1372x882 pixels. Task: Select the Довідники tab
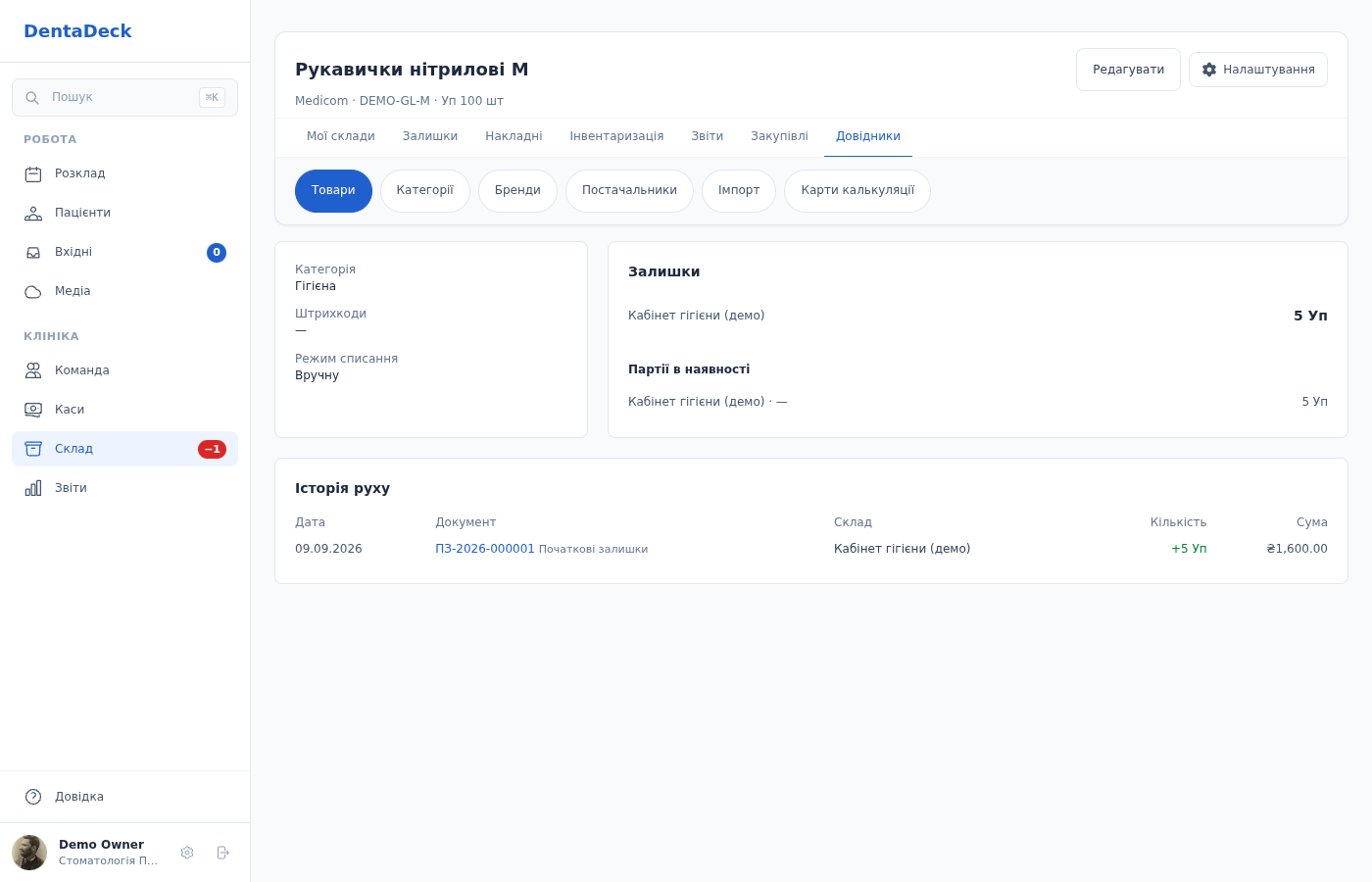pos(868,137)
